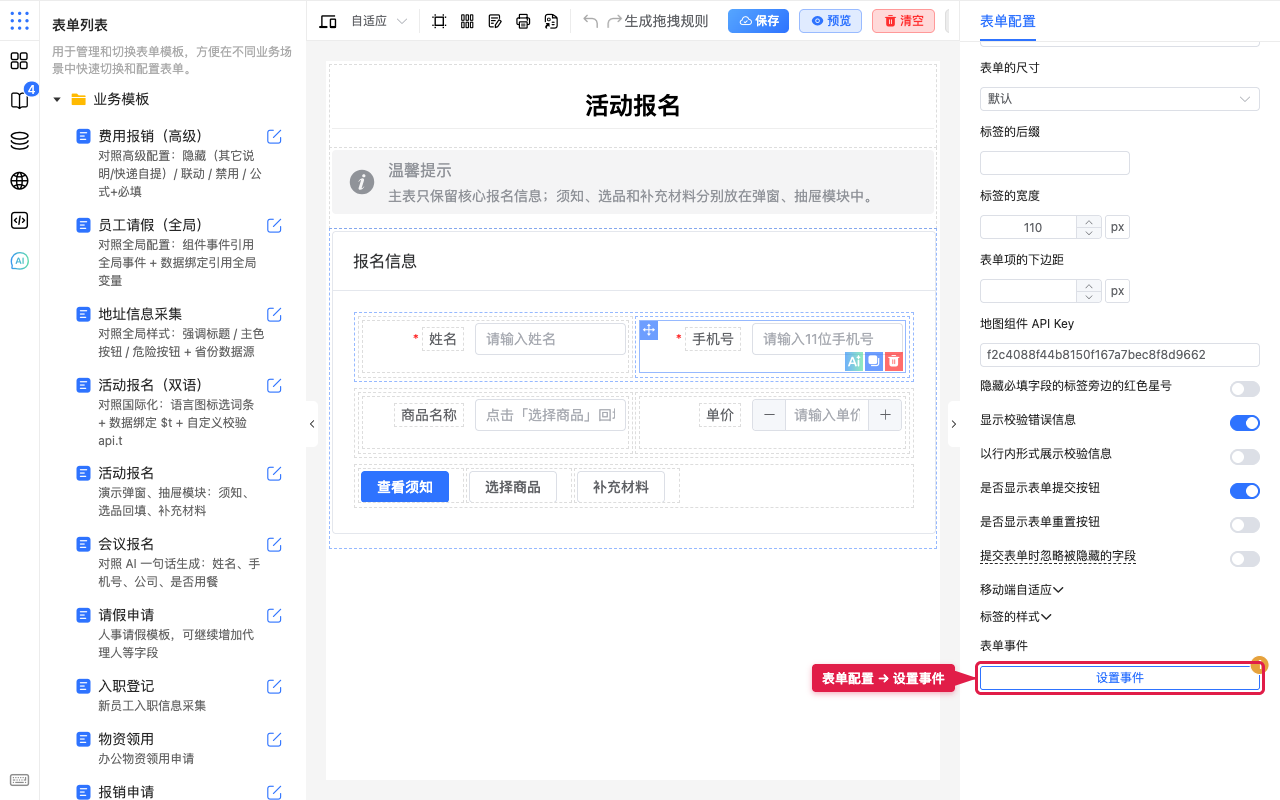Click the frame/crop icon in toolbar
The height and width of the screenshot is (800, 1280).
[x=439, y=21]
